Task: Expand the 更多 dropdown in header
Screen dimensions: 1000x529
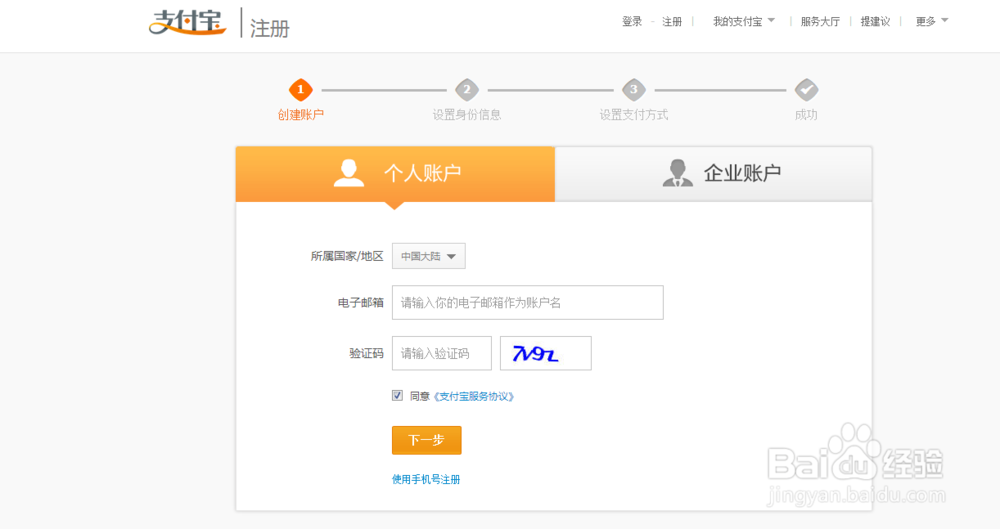Action: click(932, 22)
